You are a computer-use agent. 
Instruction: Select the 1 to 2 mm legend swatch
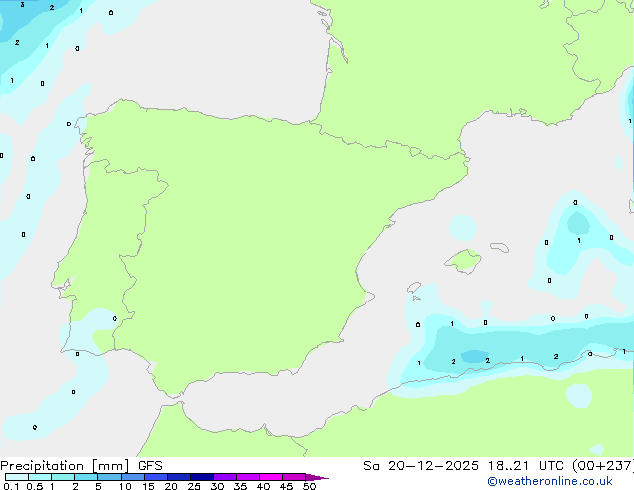pos(63,477)
